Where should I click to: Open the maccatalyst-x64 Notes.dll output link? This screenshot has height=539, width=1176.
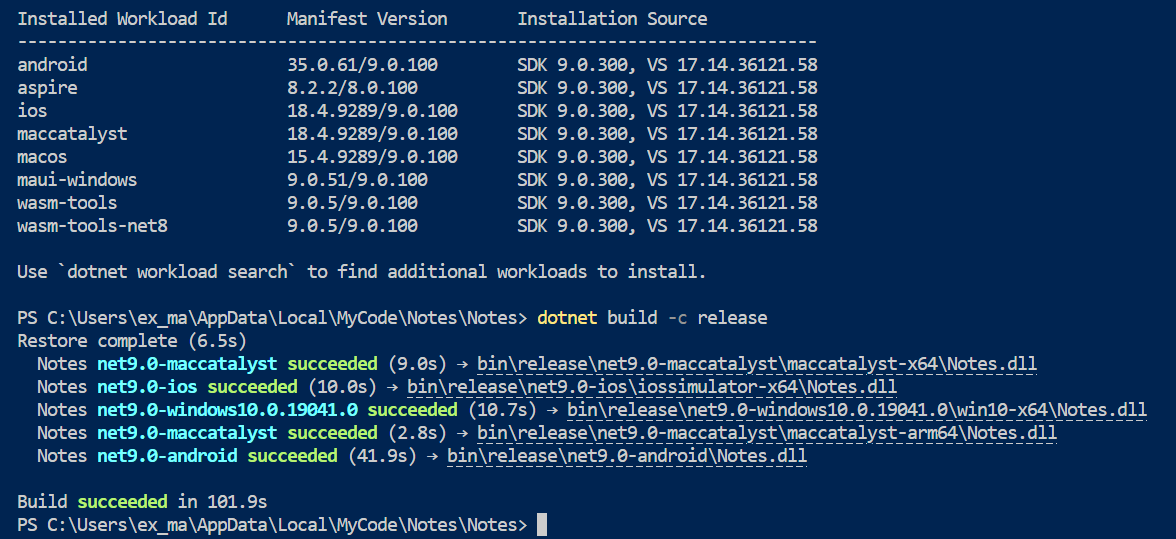click(x=757, y=364)
